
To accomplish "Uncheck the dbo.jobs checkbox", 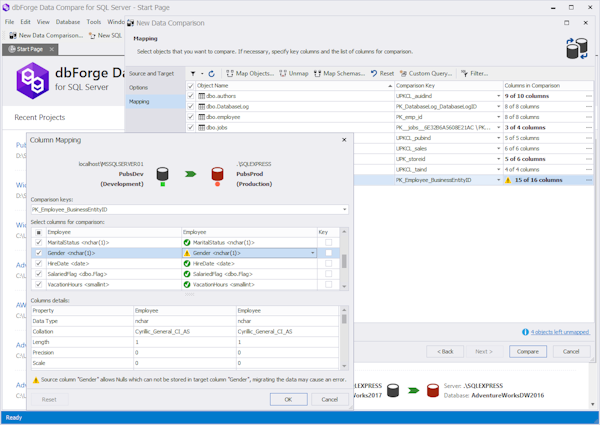I will click(x=191, y=127).
